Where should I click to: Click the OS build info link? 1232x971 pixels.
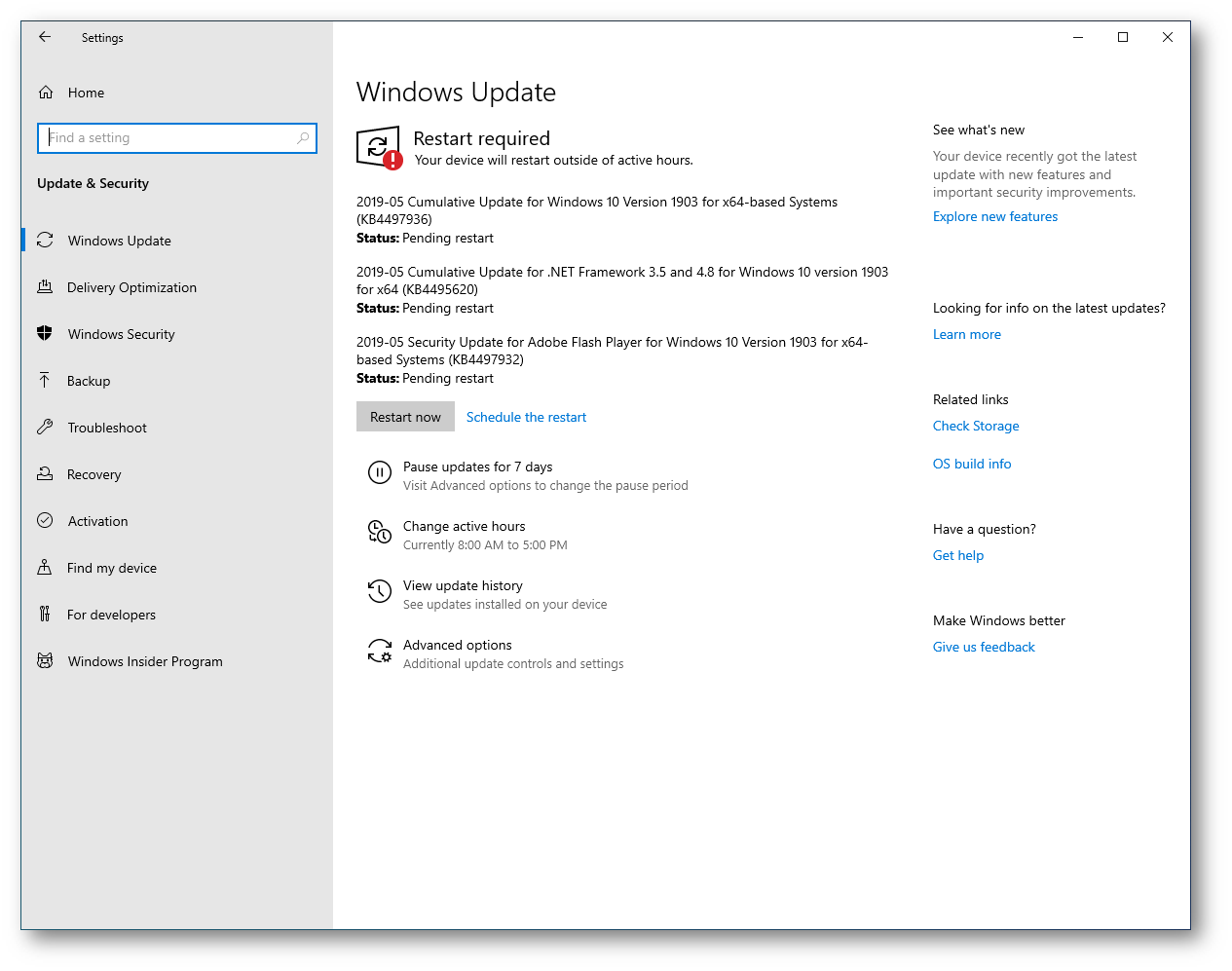[972, 464]
